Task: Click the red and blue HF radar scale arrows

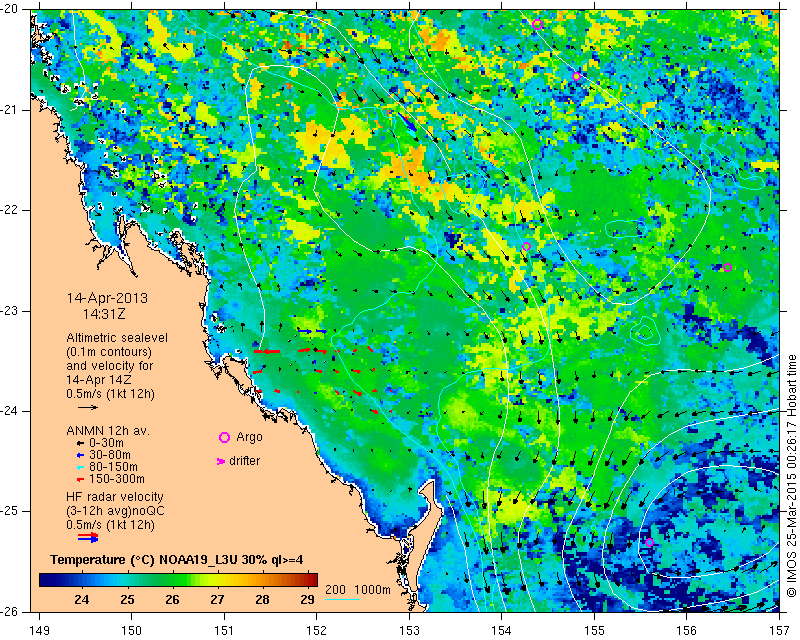Action: click(x=88, y=537)
